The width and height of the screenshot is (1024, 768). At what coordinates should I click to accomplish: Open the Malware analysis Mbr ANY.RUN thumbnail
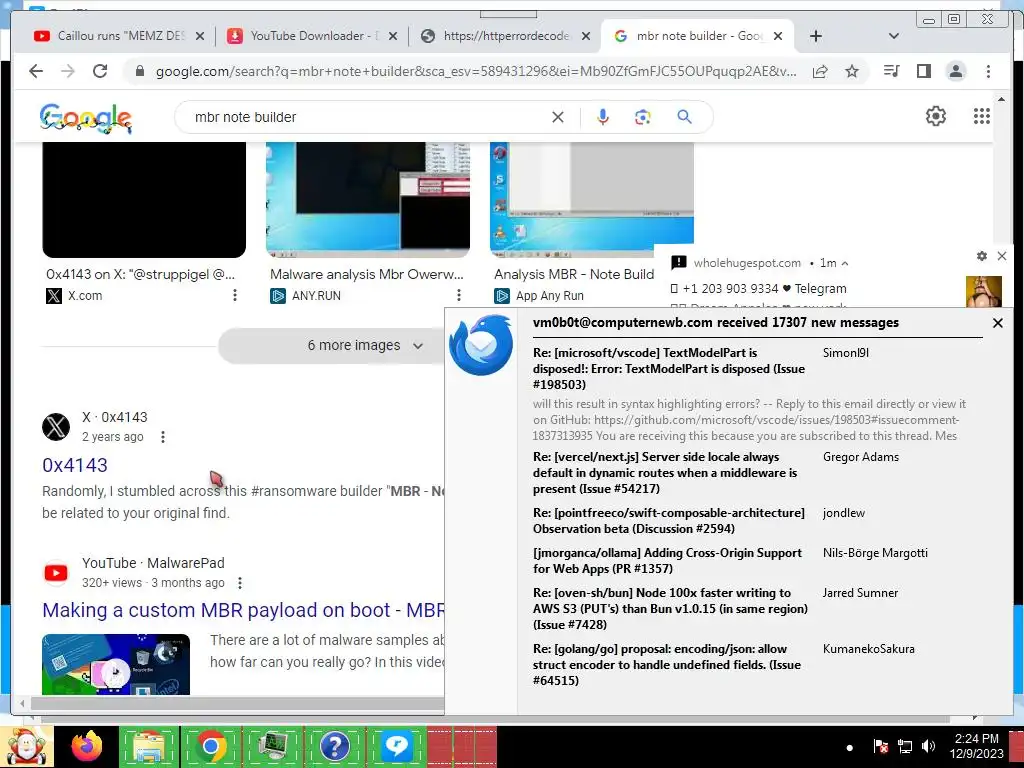(x=368, y=199)
